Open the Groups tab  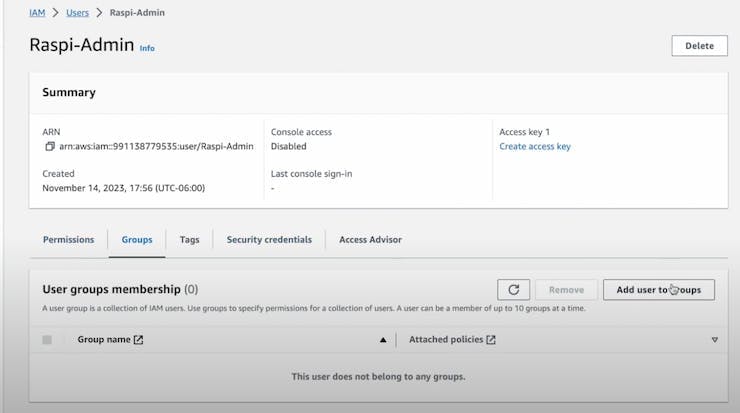(137, 240)
